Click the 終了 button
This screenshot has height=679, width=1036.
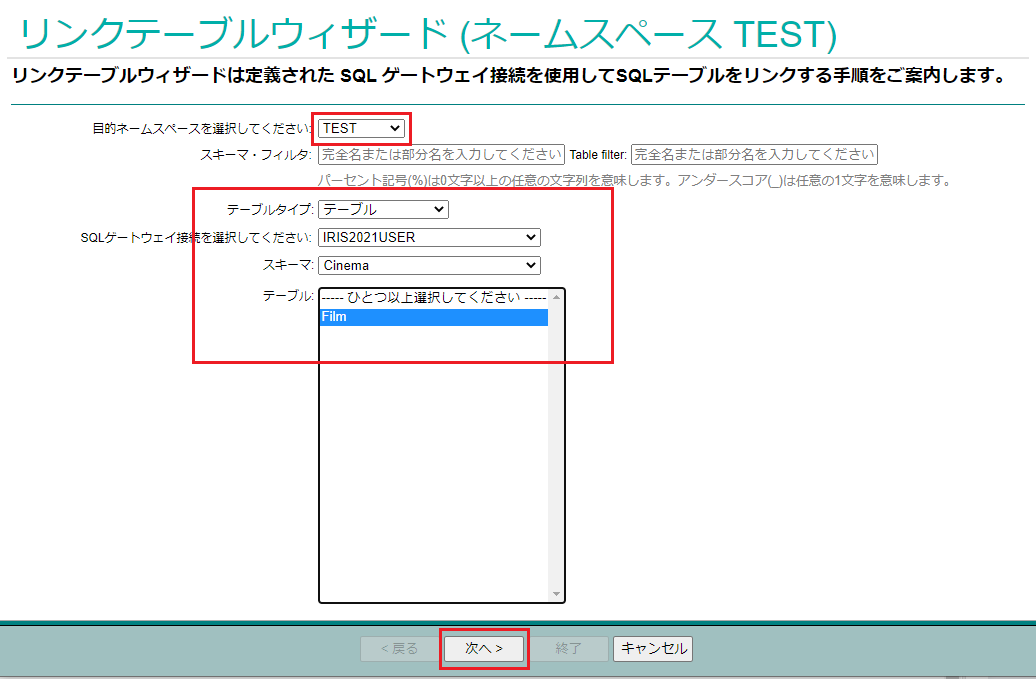pos(568,648)
